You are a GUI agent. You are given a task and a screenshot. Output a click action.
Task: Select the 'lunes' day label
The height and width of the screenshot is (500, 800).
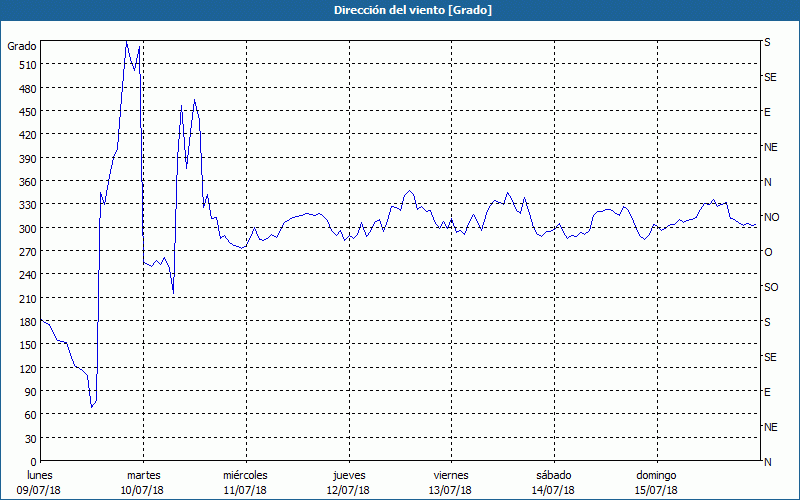(x=40, y=476)
